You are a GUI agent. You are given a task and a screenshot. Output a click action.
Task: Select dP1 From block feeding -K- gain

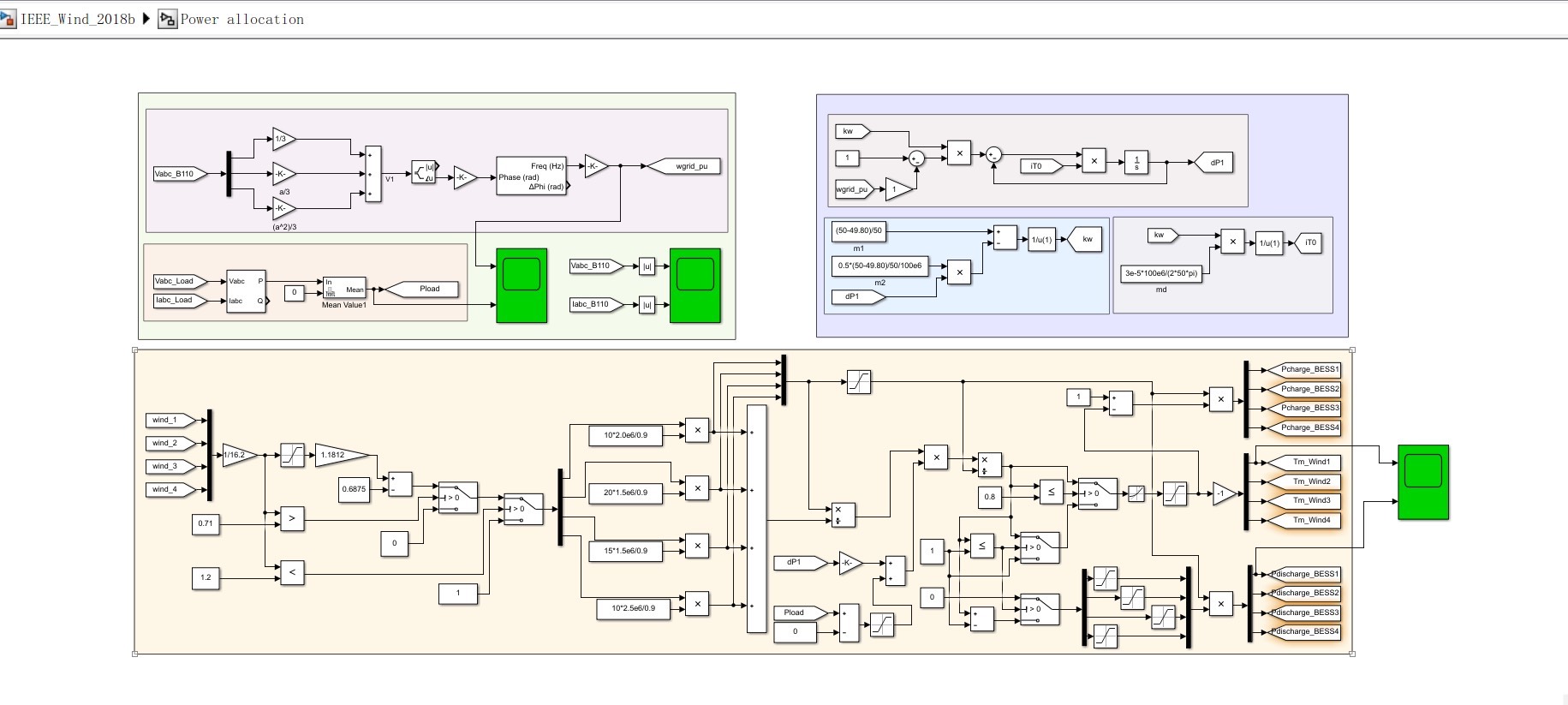point(802,563)
